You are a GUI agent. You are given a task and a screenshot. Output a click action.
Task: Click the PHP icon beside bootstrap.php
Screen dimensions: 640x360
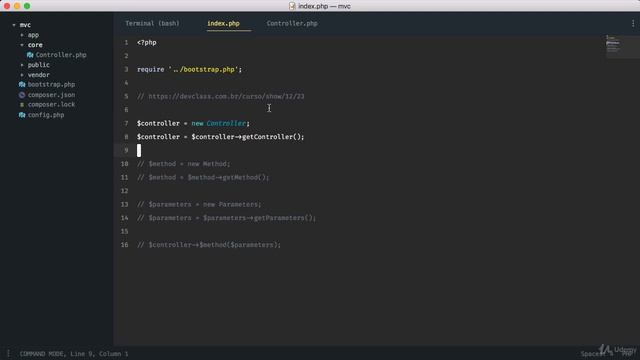[x=22, y=84]
